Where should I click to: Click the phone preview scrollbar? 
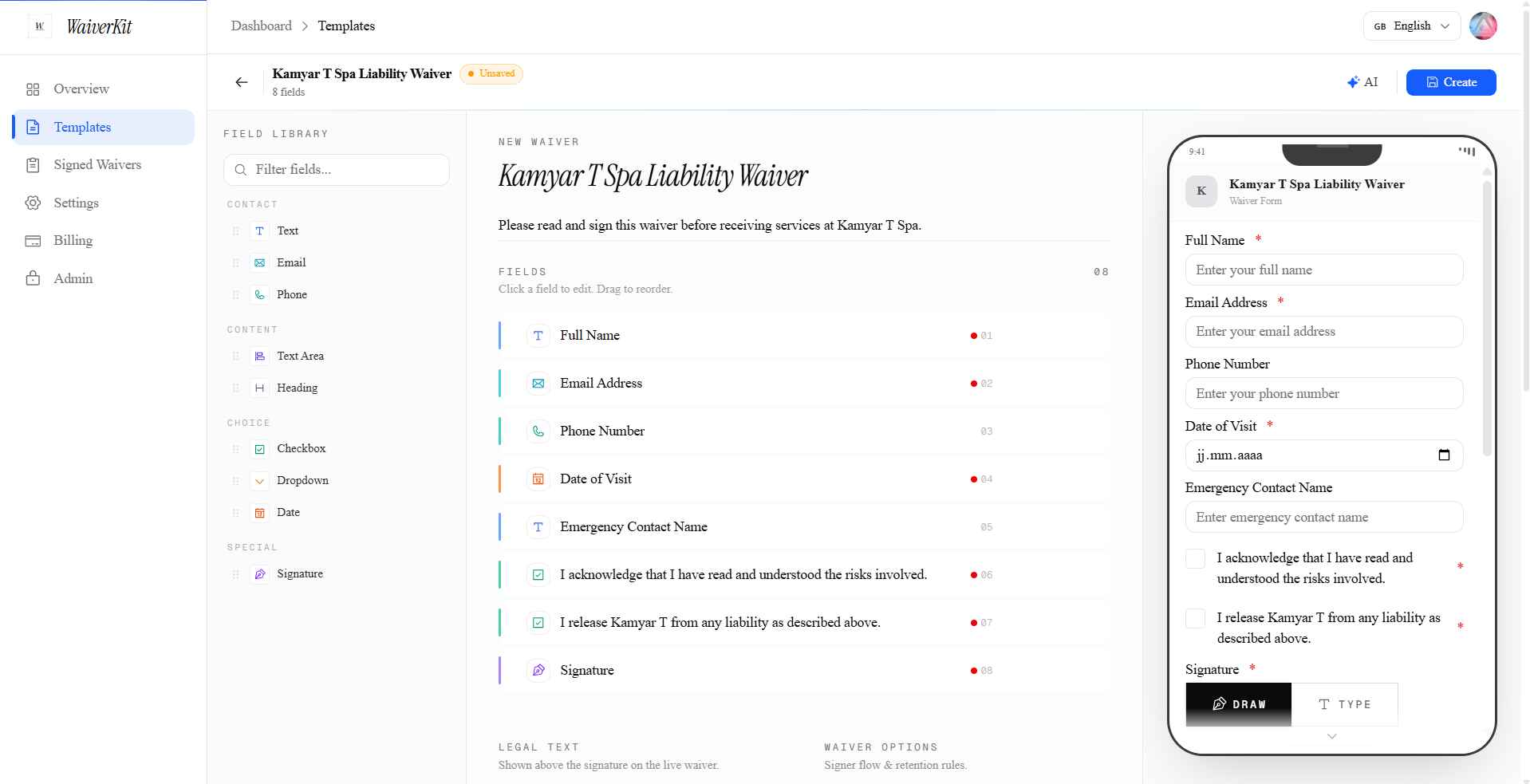click(x=1486, y=319)
